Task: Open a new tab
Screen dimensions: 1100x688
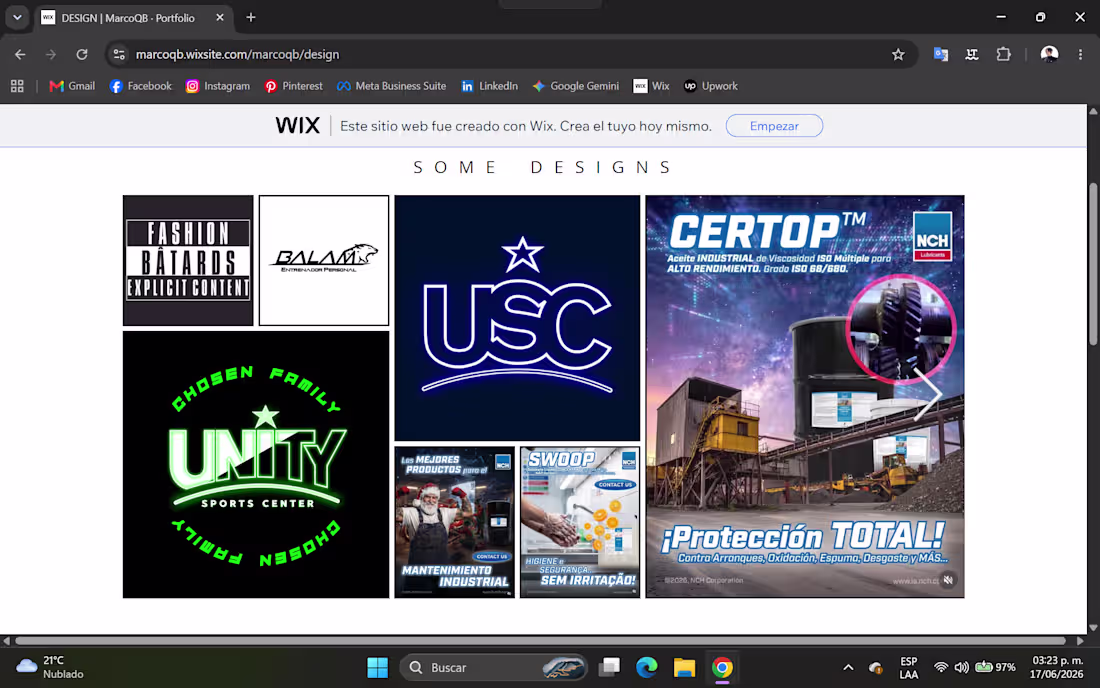Action: click(x=250, y=18)
